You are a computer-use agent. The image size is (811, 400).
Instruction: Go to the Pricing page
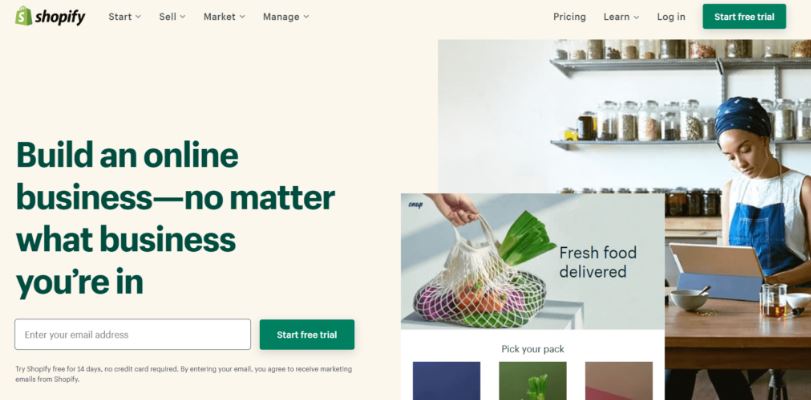pos(569,17)
